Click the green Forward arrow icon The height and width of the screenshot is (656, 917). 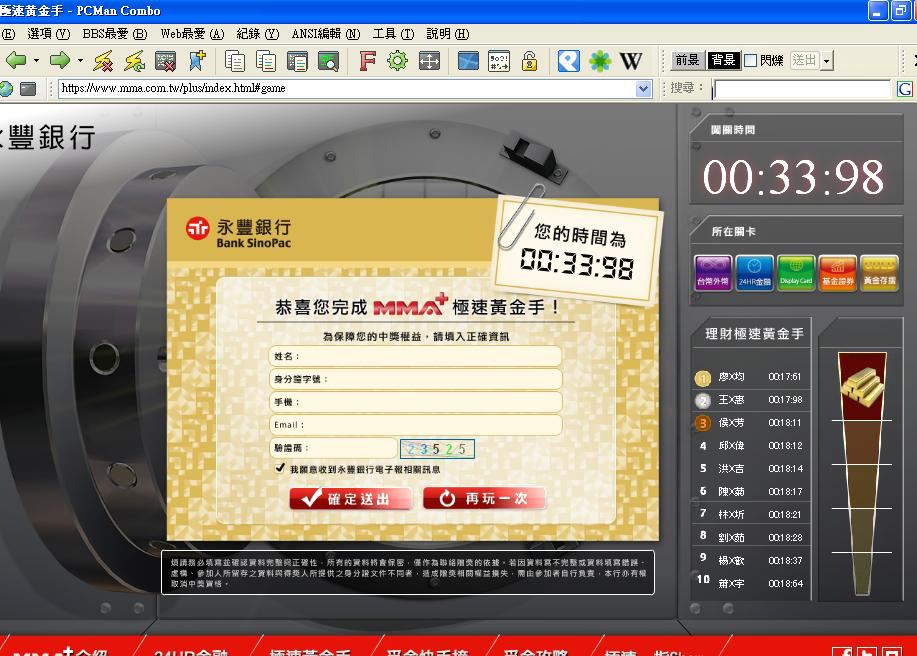click(x=60, y=60)
